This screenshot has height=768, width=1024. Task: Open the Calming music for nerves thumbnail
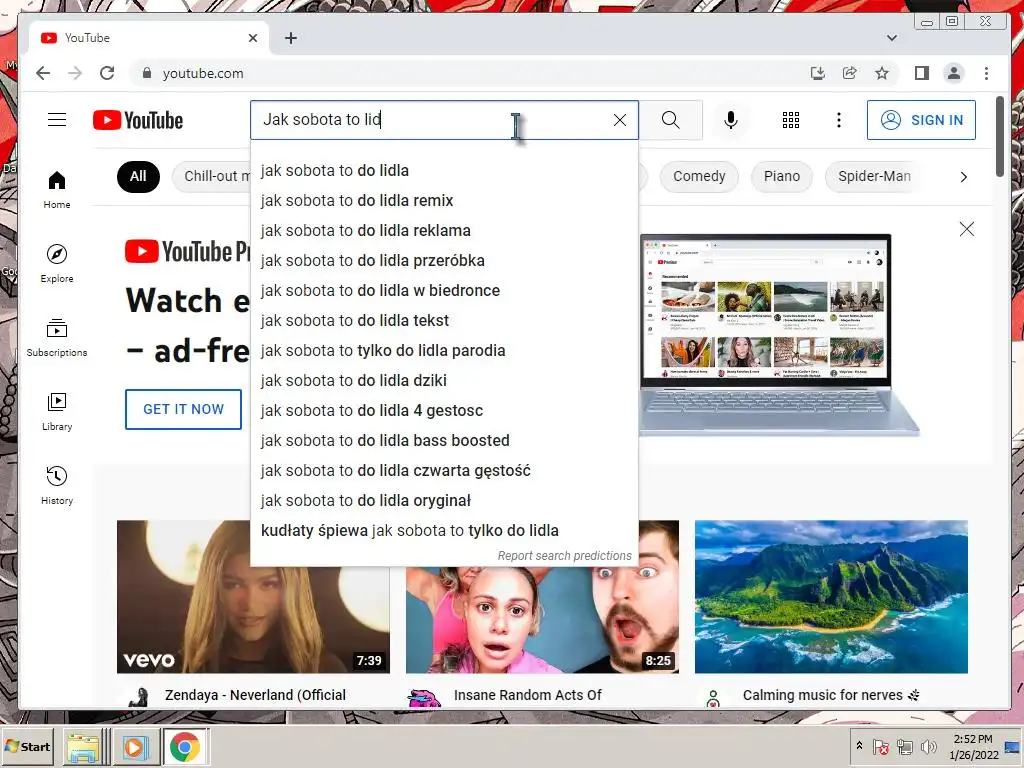tap(831, 597)
